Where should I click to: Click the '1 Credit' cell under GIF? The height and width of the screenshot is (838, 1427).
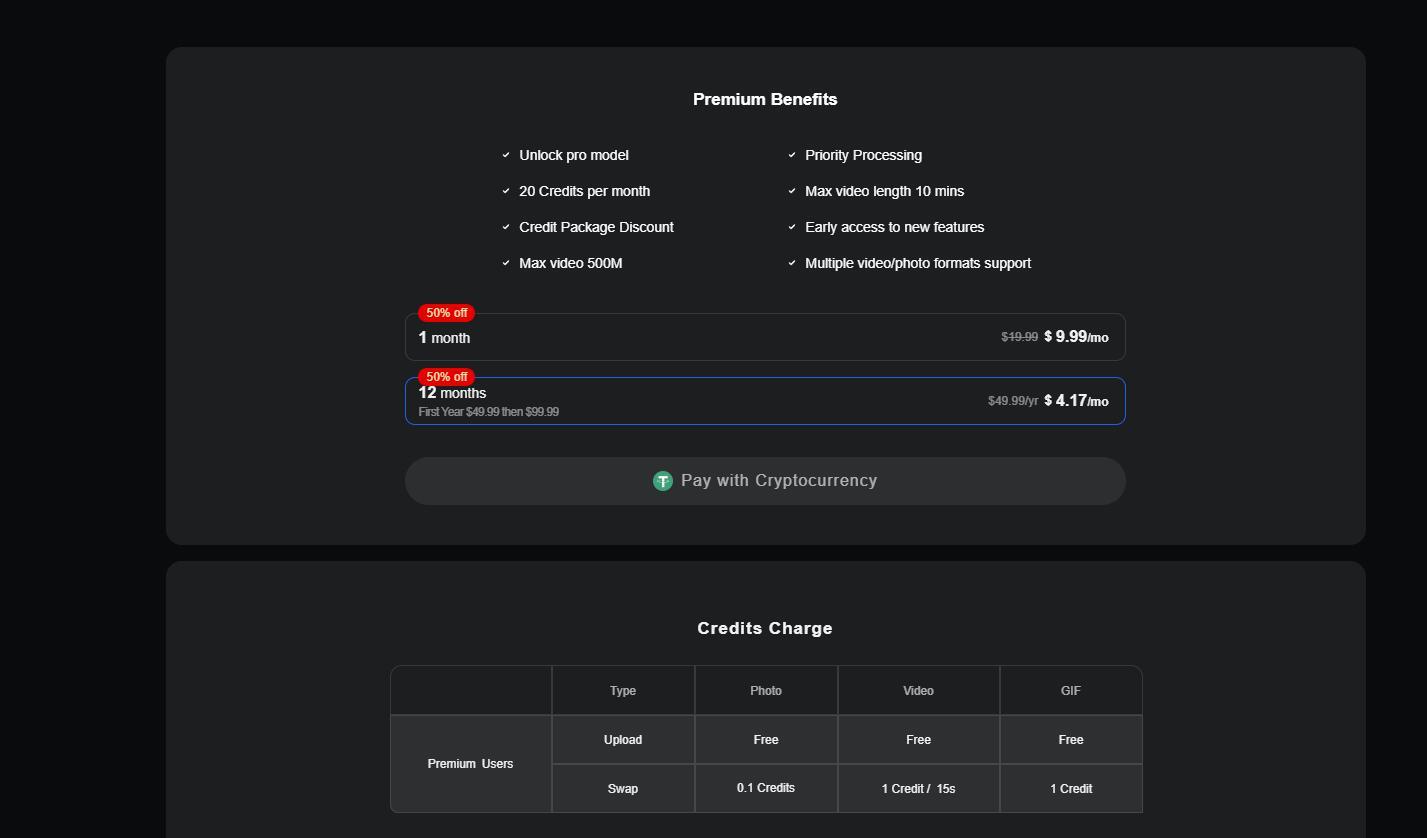[x=1071, y=788]
